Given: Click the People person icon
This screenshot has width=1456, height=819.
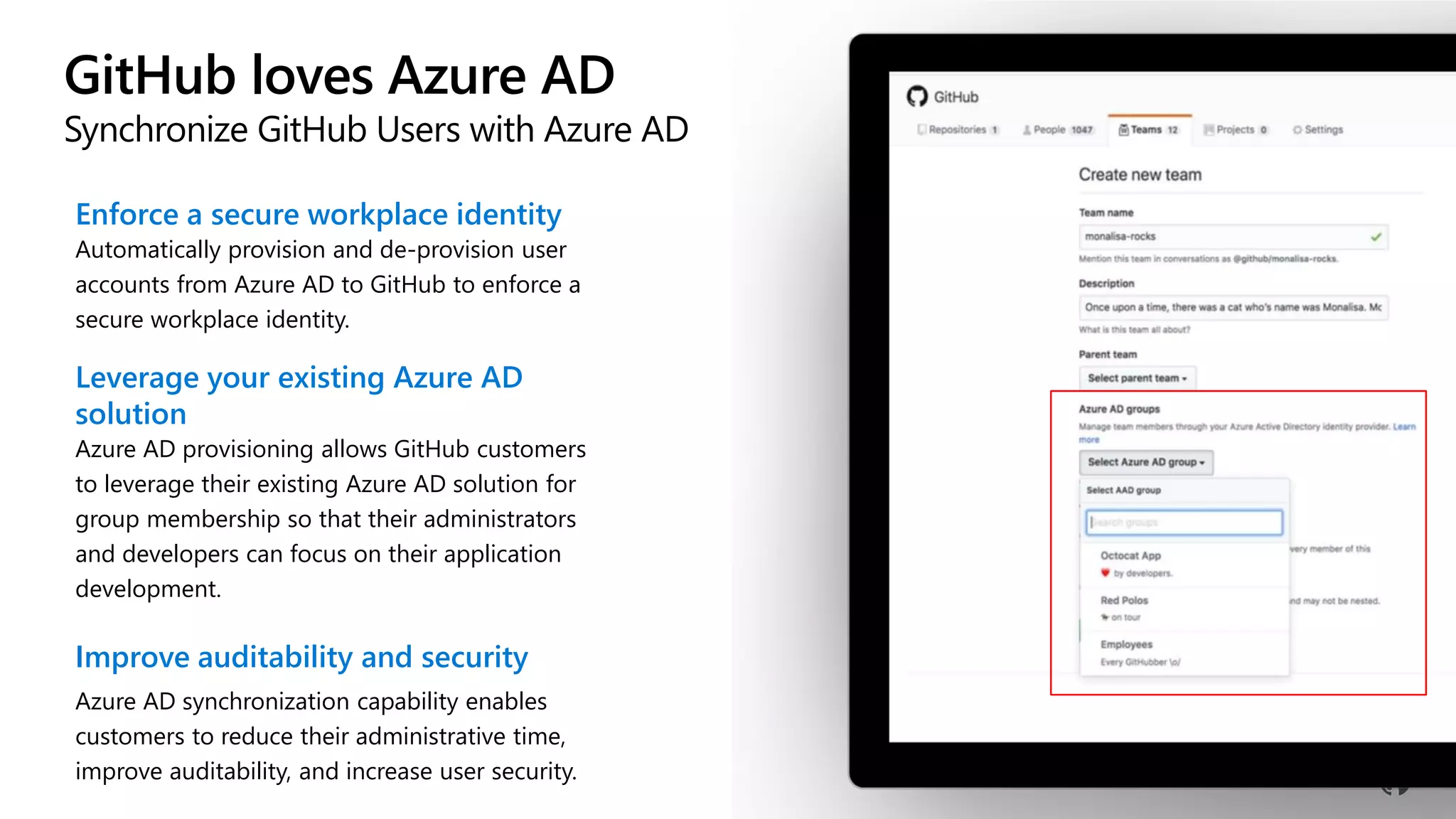Looking at the screenshot, I should coord(1027,130).
